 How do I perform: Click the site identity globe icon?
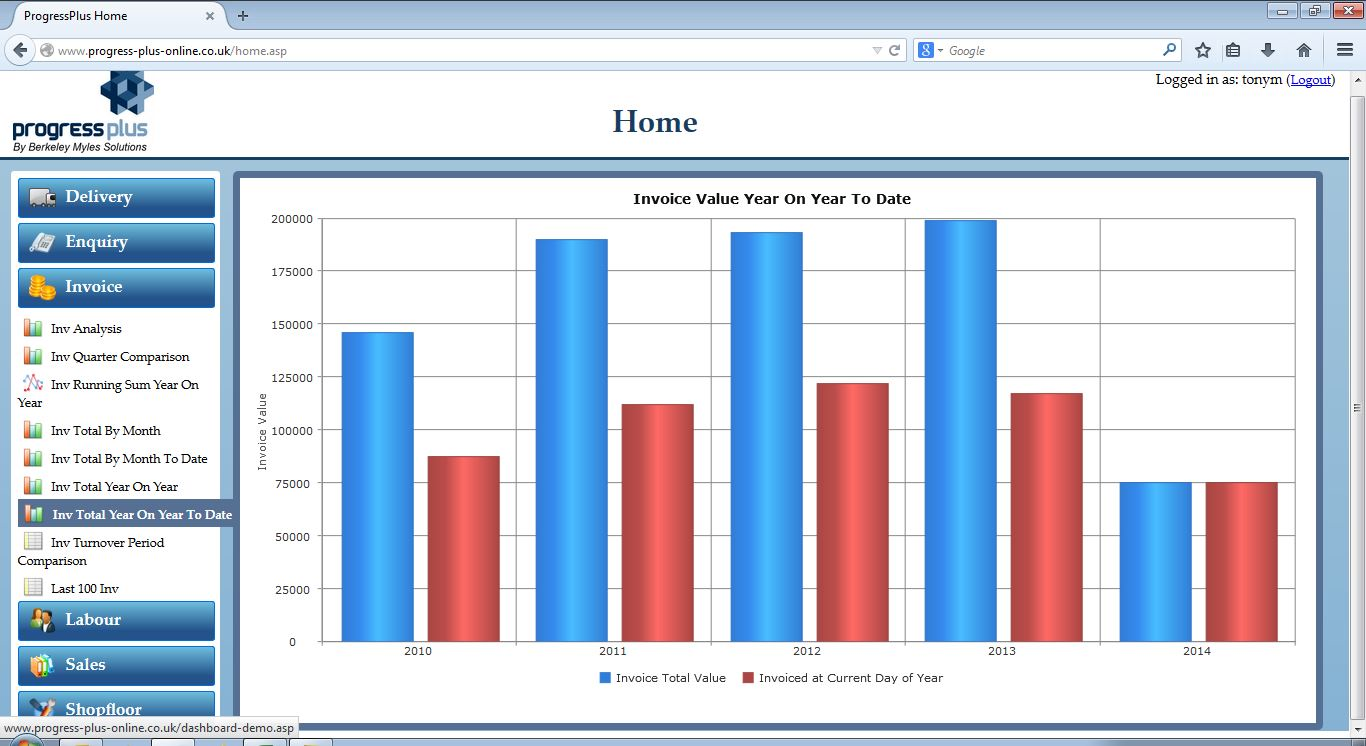coord(47,50)
